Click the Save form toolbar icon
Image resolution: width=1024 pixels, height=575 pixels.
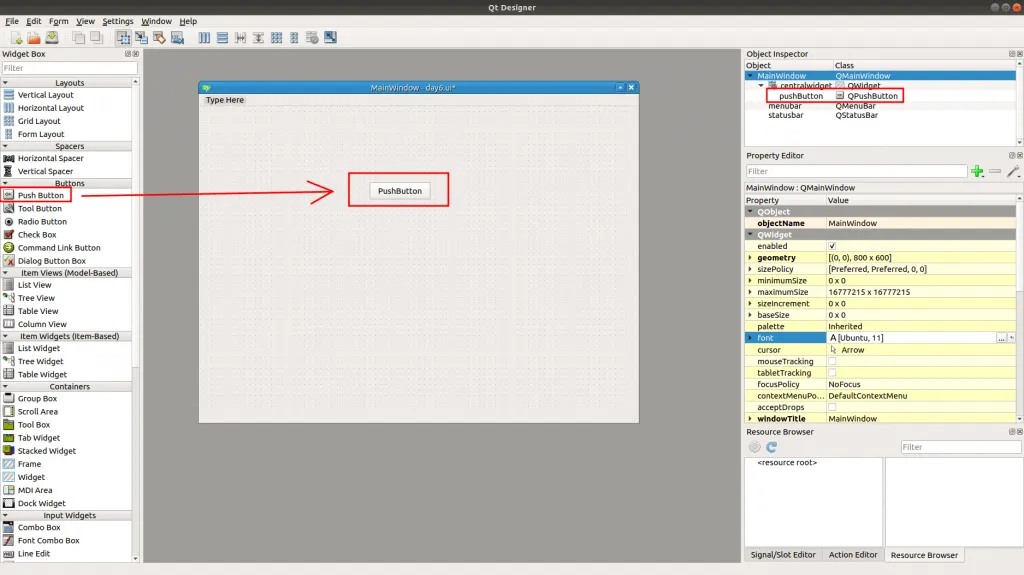click(x=51, y=38)
